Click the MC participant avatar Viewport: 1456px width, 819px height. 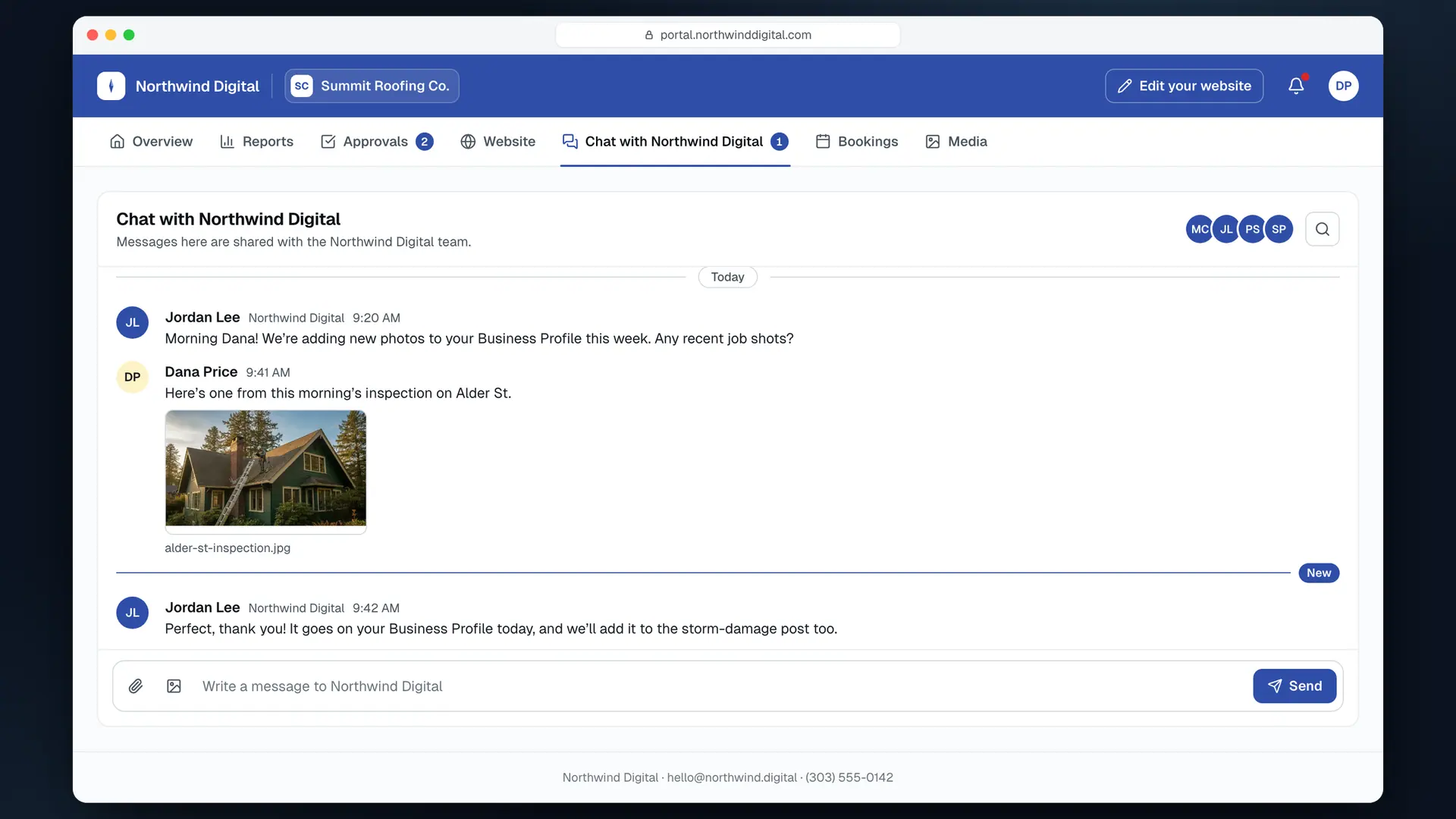1199,229
